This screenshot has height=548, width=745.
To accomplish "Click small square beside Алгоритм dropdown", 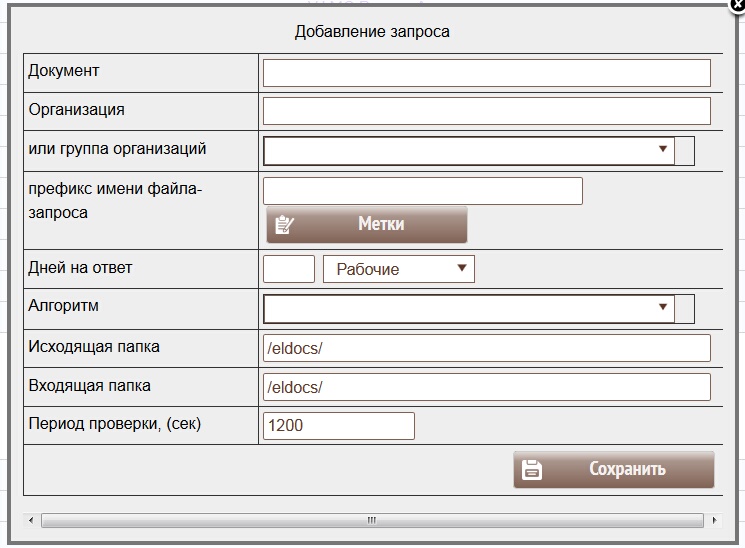I will (x=685, y=309).
